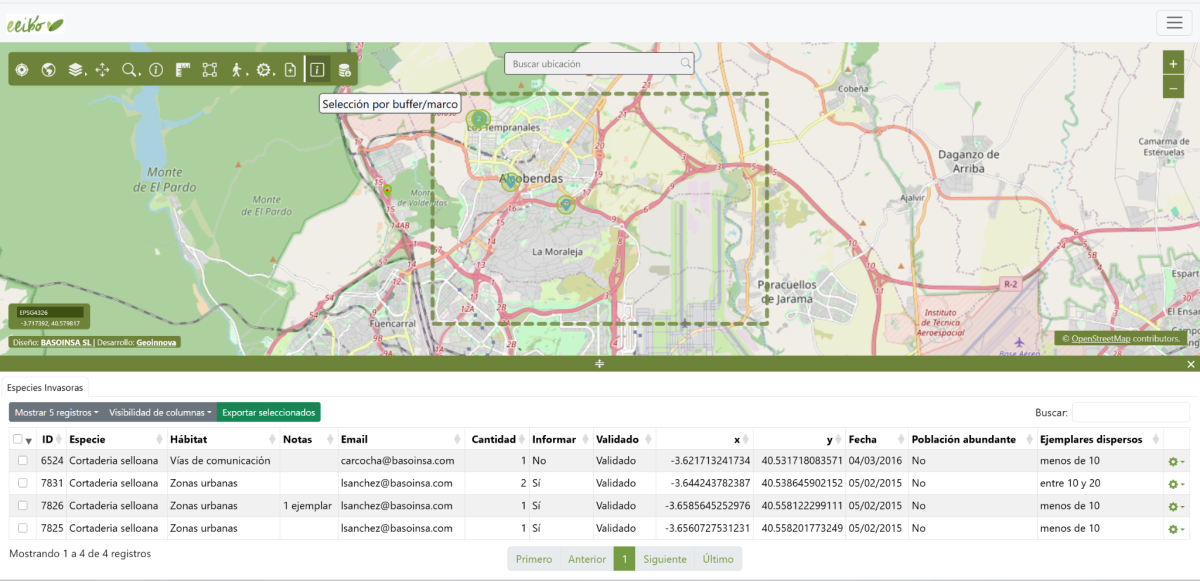
Task: Toggle the buffer/frame selection tool
Action: click(317, 70)
